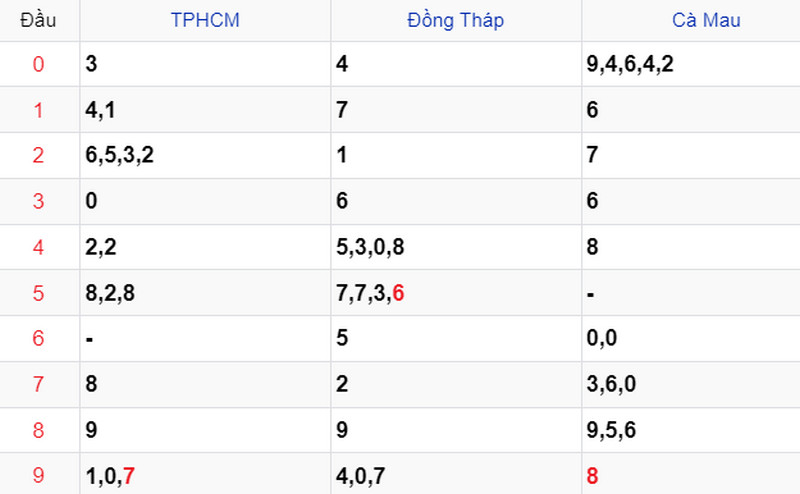Viewport: 800px width, 494px height.
Task: Select the red row label 5
Action: coord(38,293)
